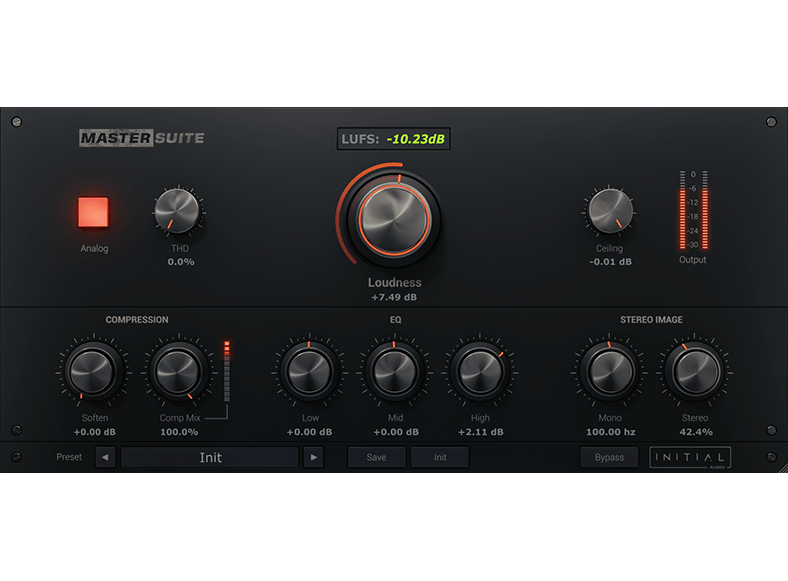The image size is (788, 581).
Task: Click the Comp Mix 100.0% value
Action: pos(179,432)
